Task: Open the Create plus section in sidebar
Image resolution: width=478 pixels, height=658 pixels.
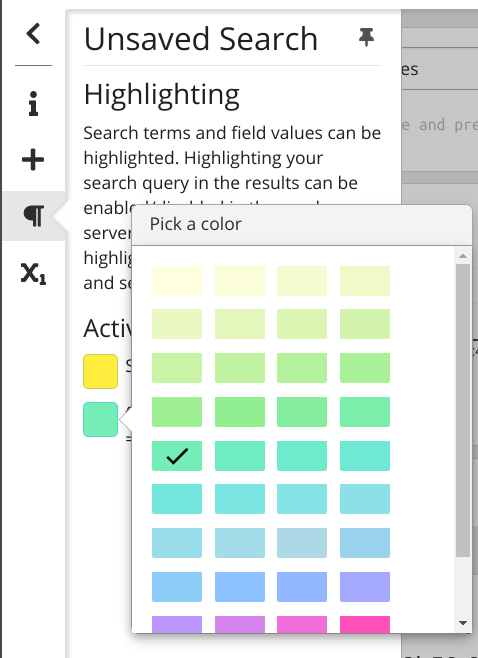Action: [33, 160]
